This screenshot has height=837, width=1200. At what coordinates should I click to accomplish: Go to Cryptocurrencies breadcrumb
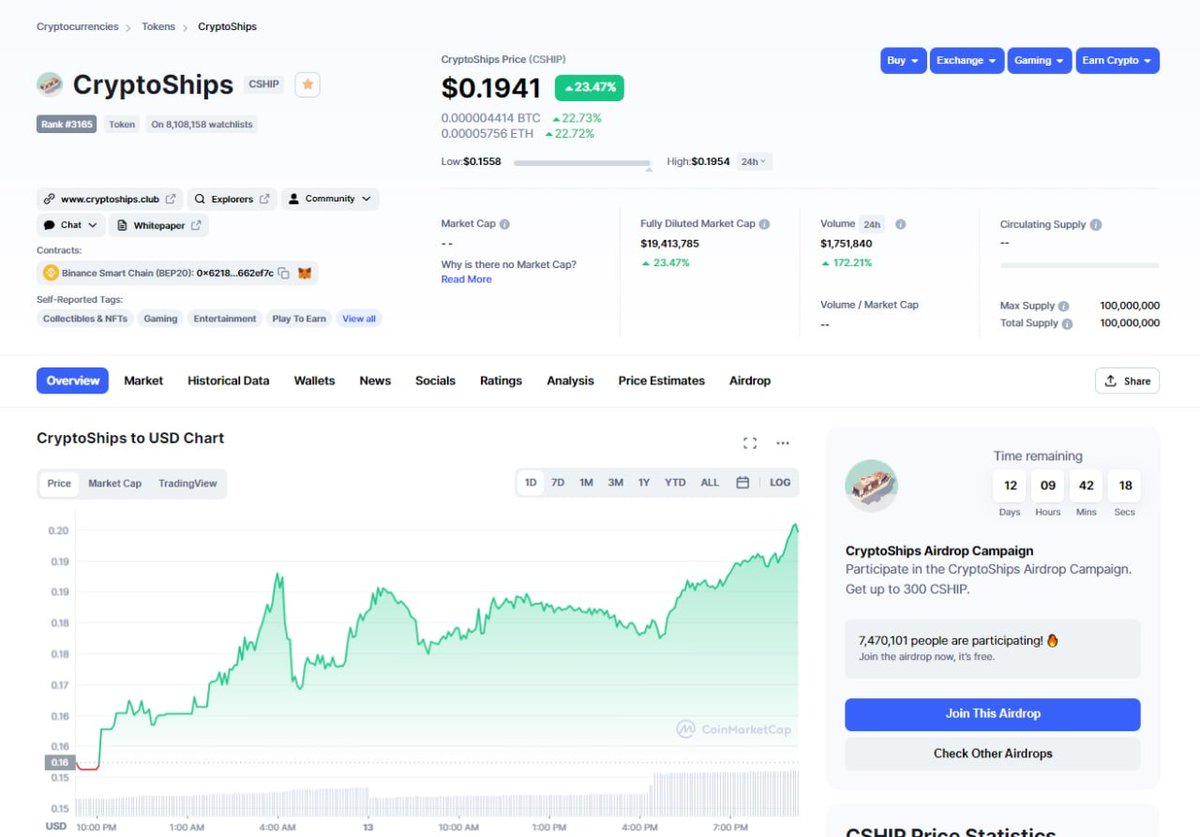click(77, 27)
